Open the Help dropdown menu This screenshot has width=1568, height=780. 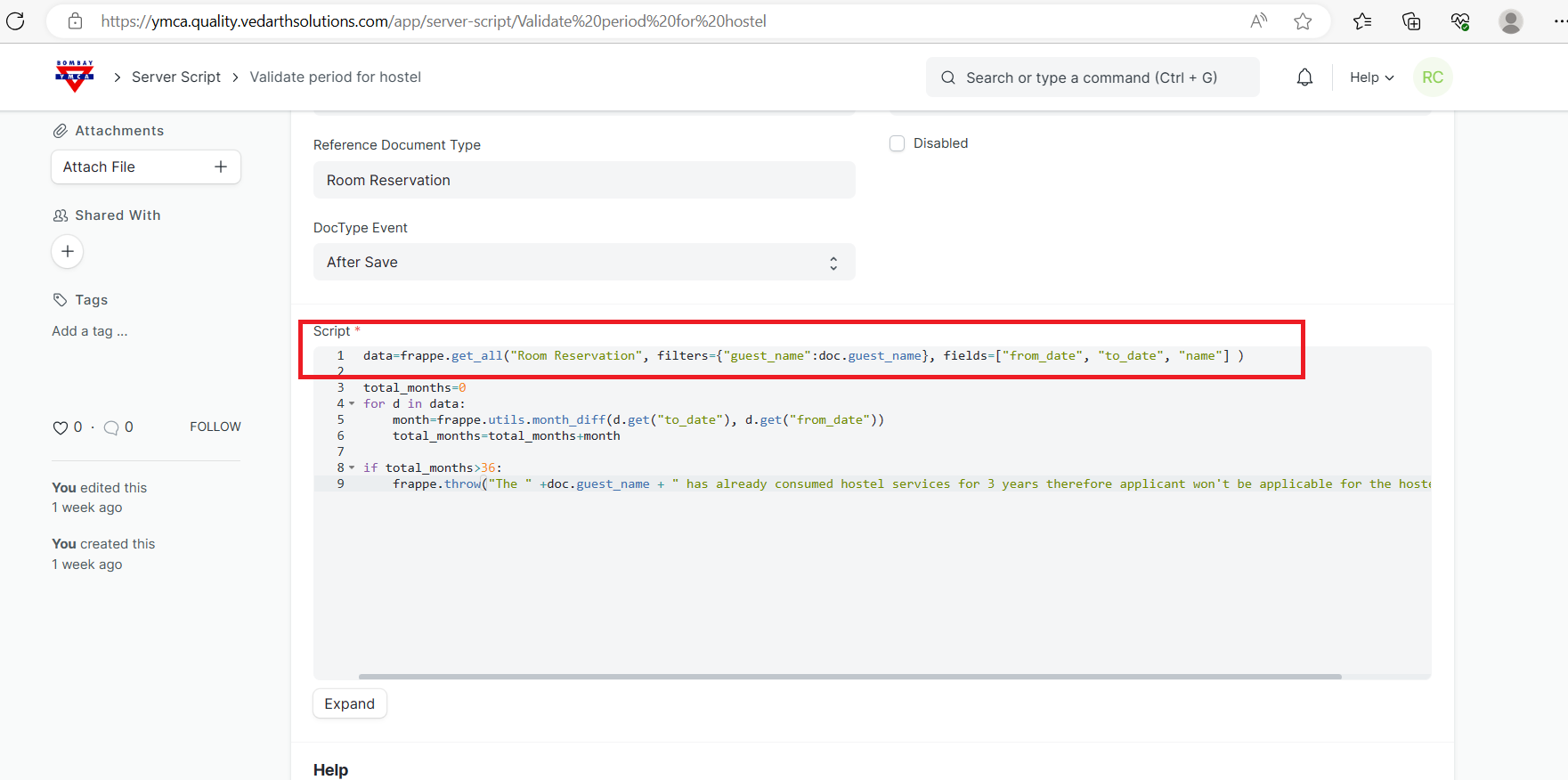[x=1371, y=77]
